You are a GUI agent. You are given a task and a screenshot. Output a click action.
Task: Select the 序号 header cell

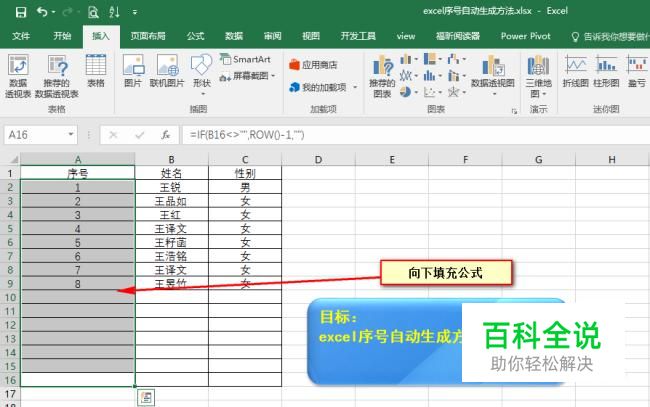pos(78,173)
